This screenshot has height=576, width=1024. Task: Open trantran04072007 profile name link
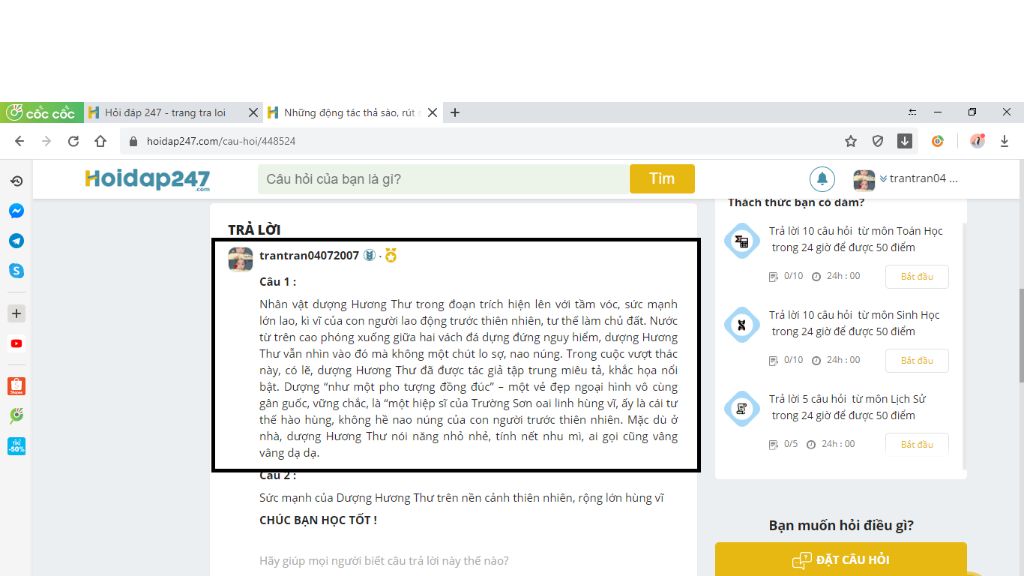click(309, 255)
